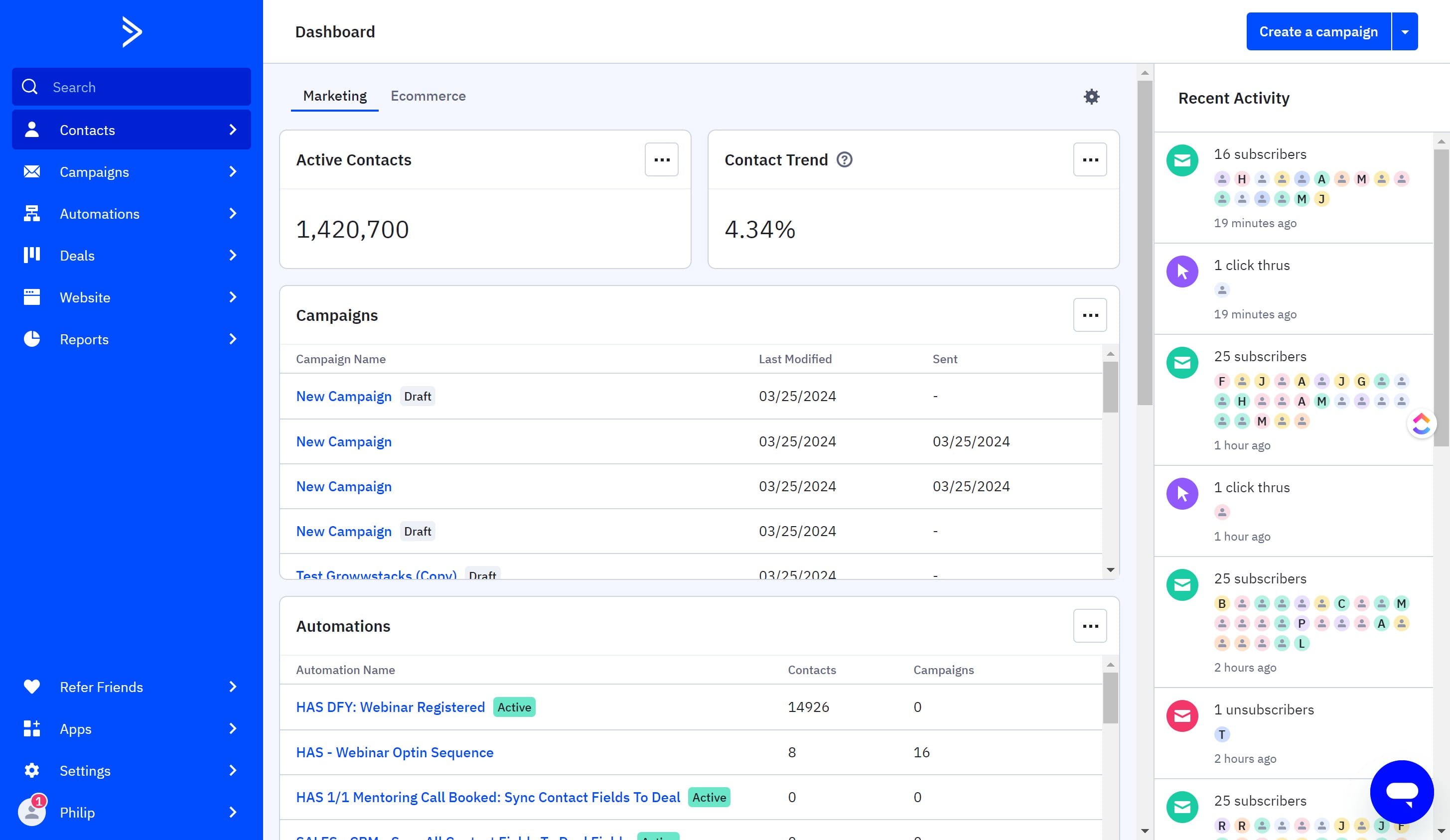Switch to the Ecommerce tab
1450x840 pixels.
428,96
